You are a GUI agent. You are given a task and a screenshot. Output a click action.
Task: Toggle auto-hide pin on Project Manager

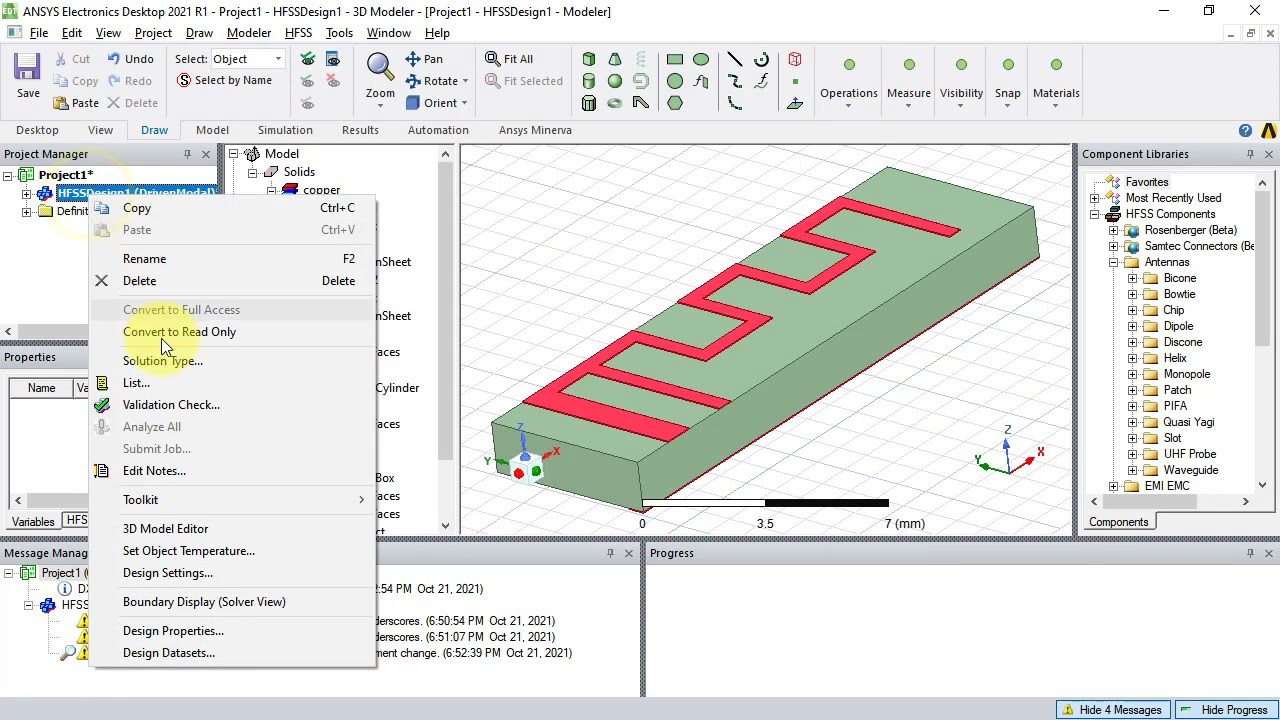point(187,154)
